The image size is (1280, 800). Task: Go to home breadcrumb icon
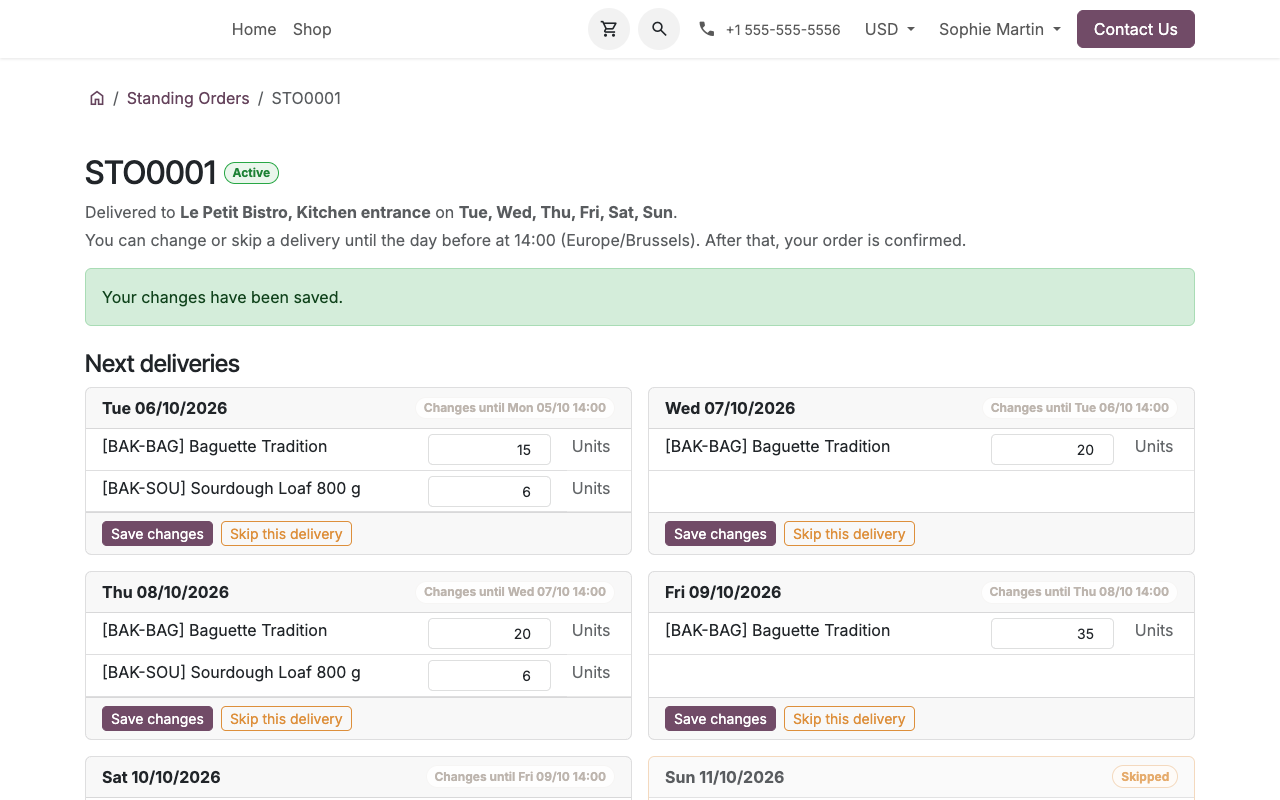97,98
